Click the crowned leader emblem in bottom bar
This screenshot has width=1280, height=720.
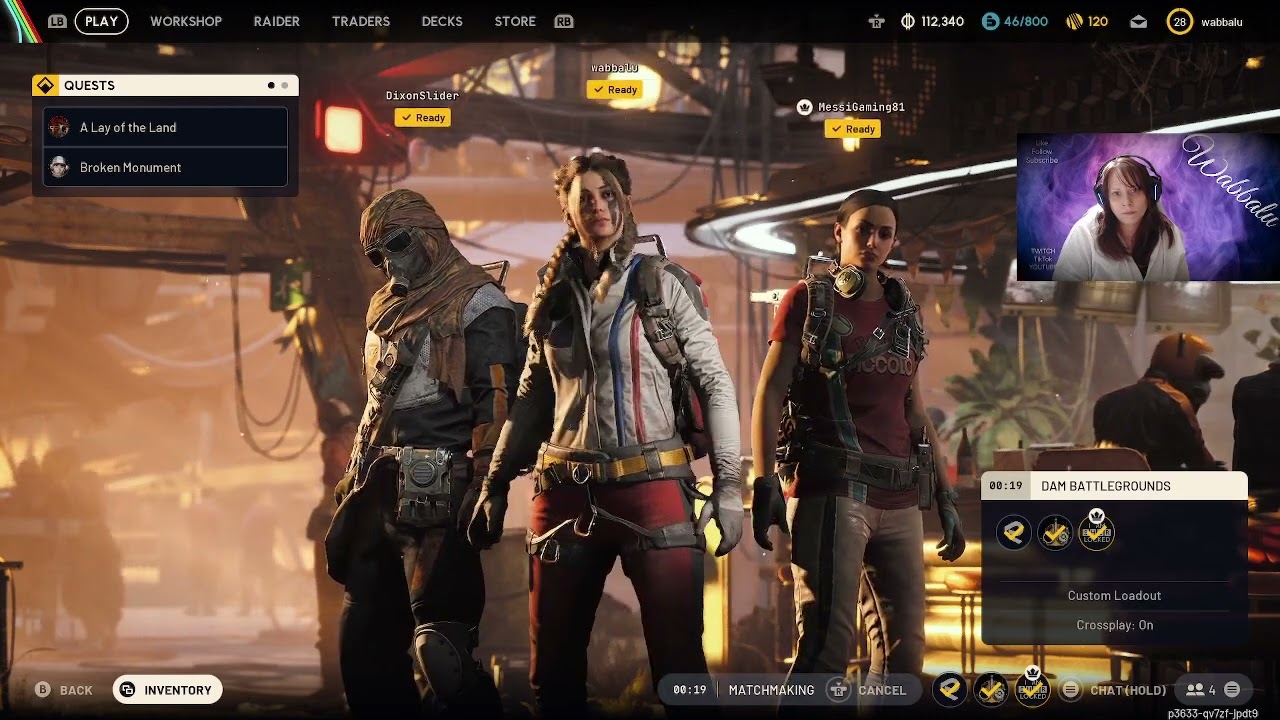[1033, 687]
